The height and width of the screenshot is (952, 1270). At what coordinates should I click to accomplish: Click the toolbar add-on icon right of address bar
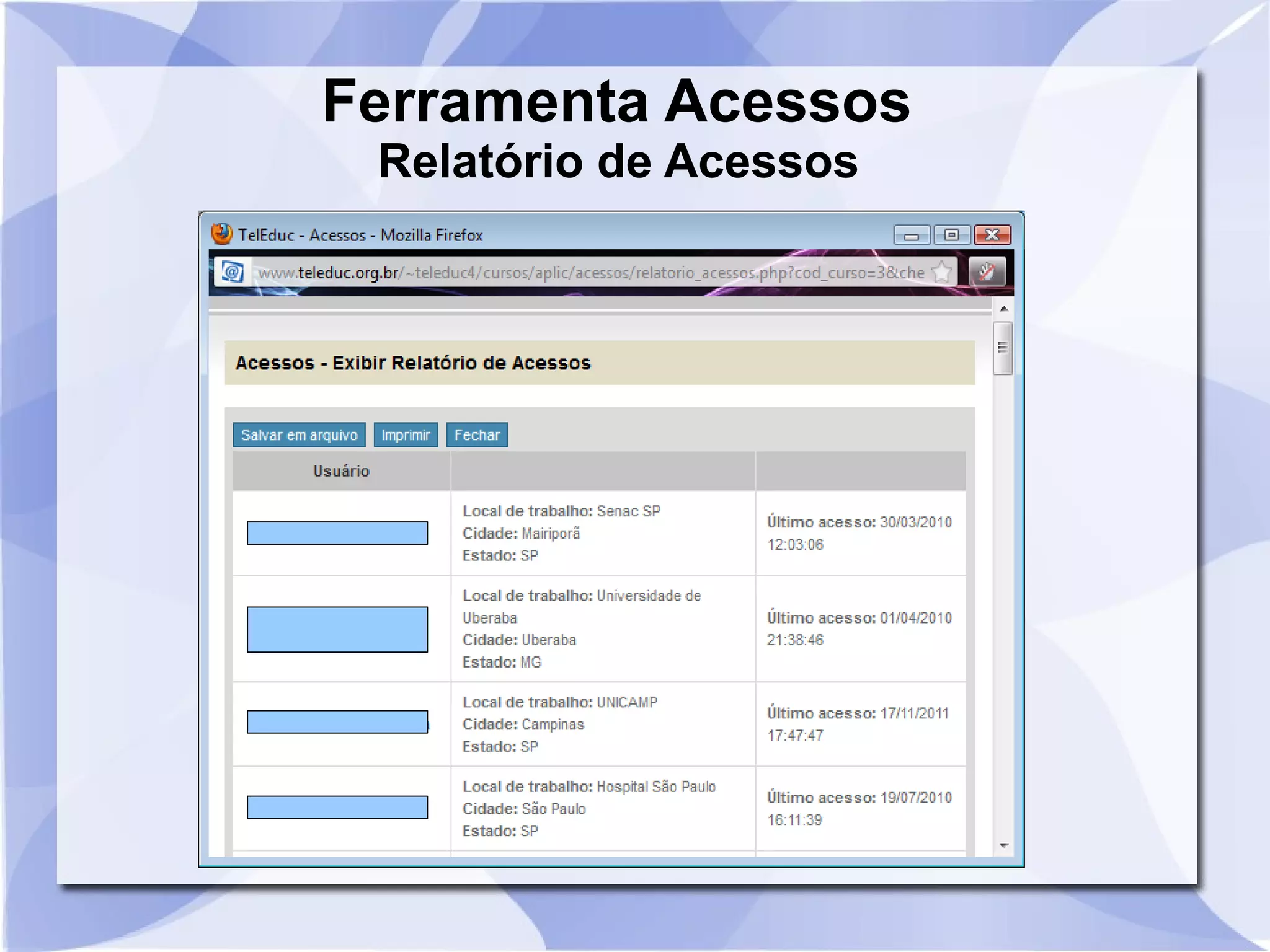coord(986,272)
